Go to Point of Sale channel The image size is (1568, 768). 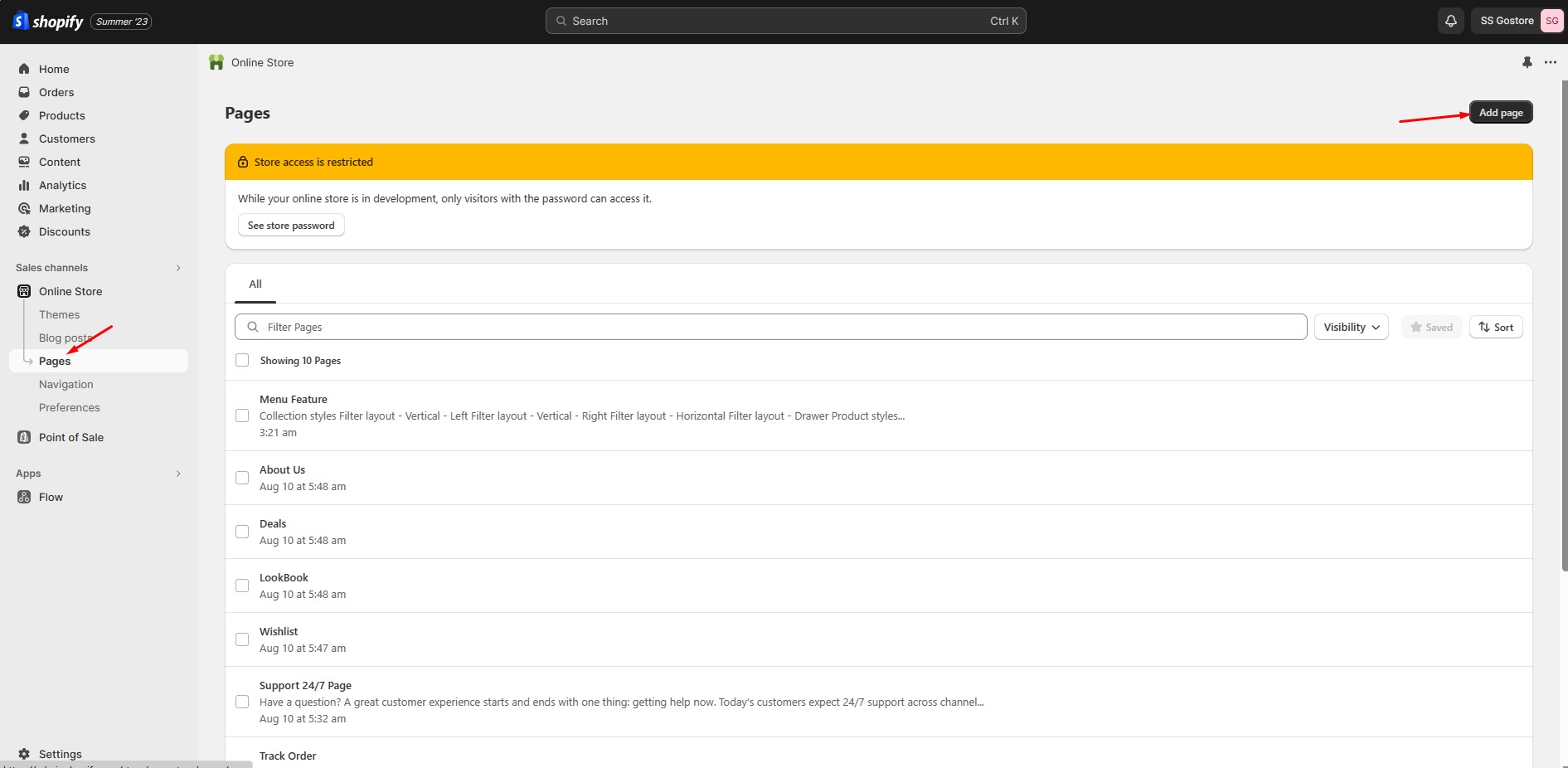coord(70,437)
